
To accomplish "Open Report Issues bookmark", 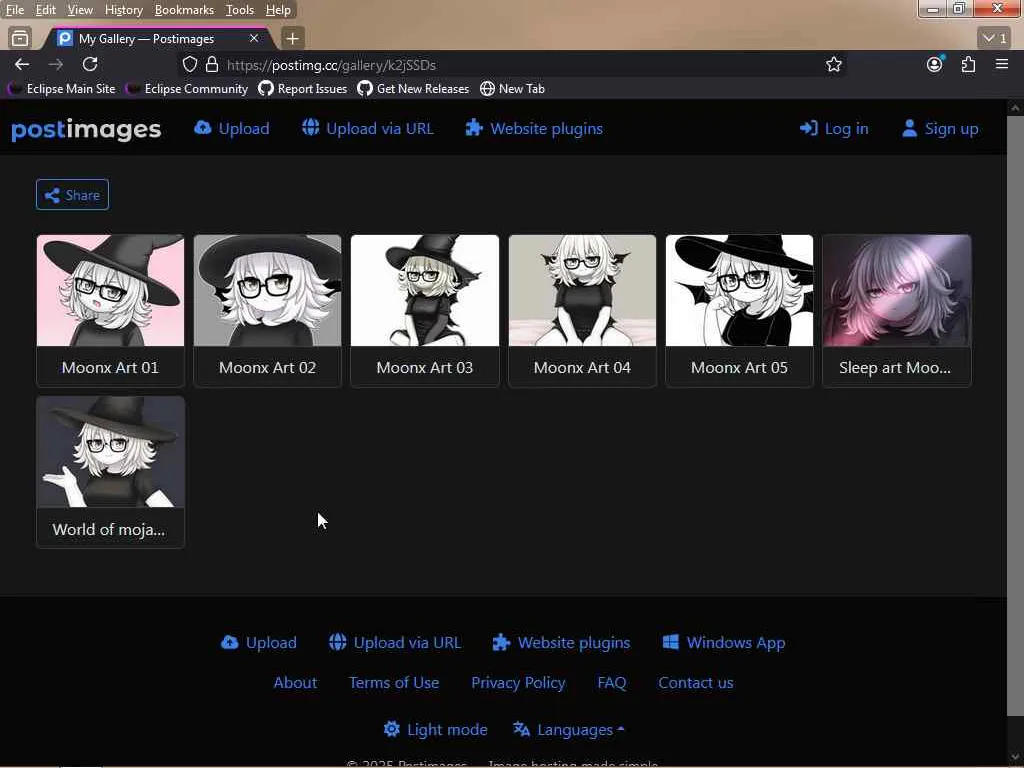I will point(303,89).
